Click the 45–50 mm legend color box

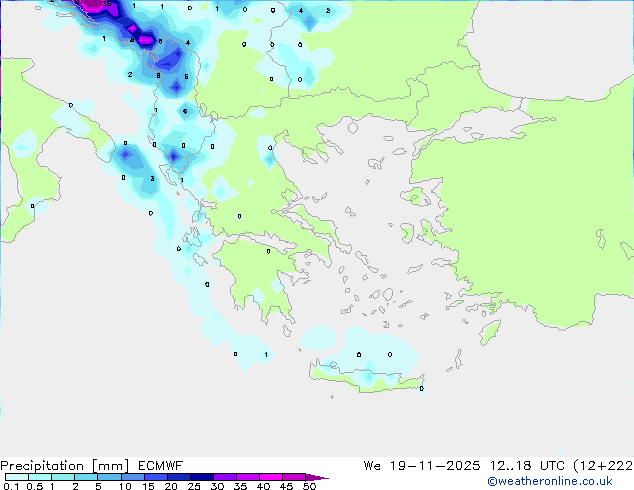tap(294, 477)
